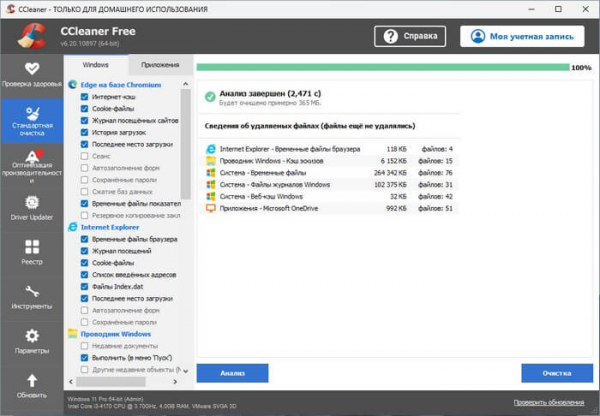Click the 264 342 КБ size value
This screenshot has height=416, width=600.
point(390,173)
